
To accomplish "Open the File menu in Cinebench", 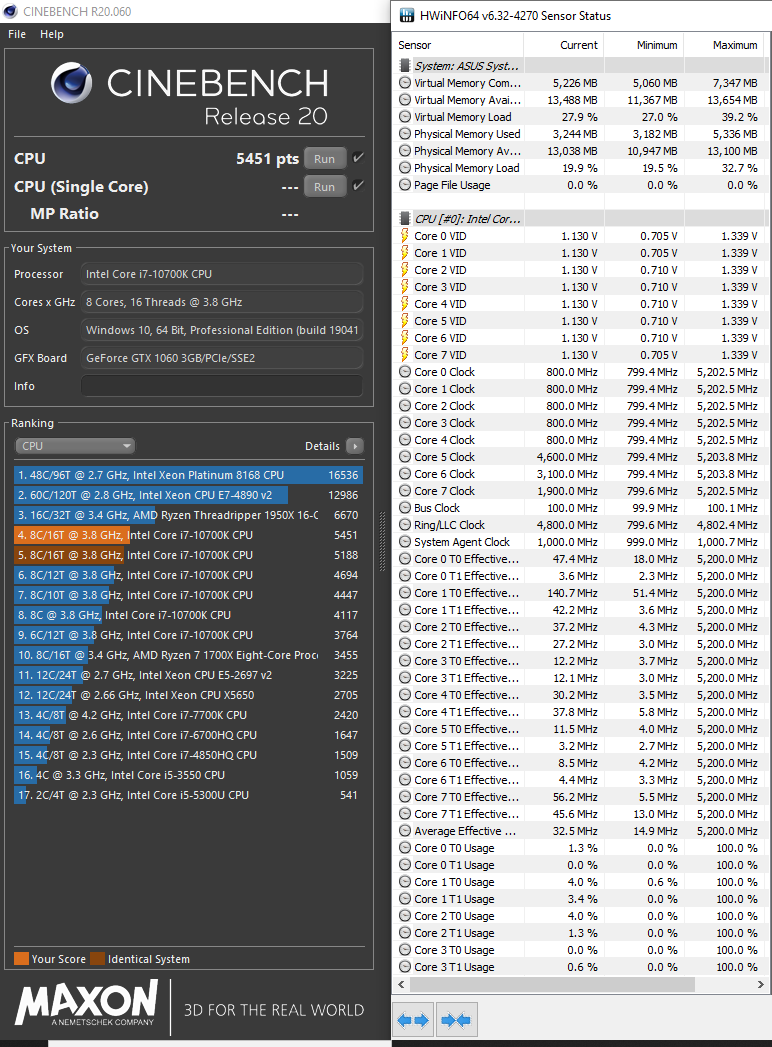I will pyautogui.click(x=17, y=34).
